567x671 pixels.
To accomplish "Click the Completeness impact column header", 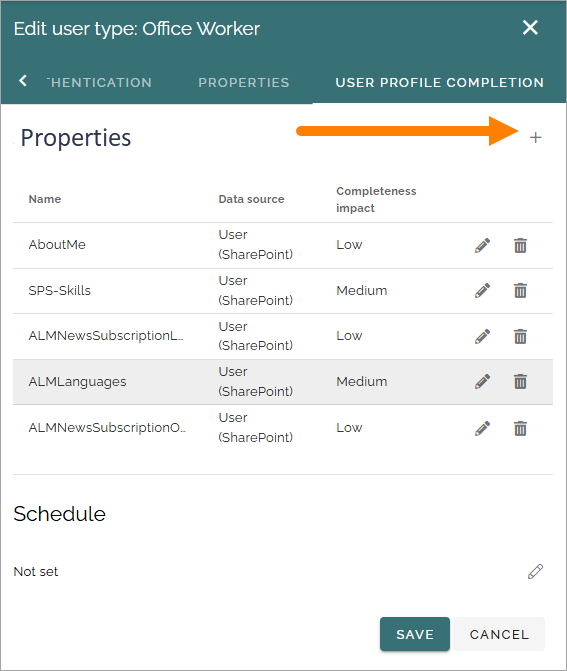I will [376, 199].
